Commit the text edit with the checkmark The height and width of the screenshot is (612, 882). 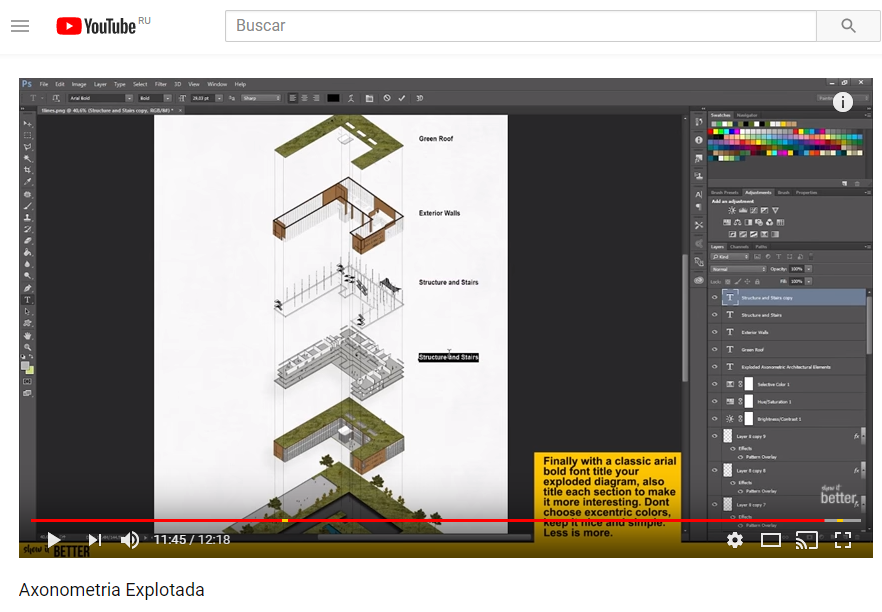402,98
